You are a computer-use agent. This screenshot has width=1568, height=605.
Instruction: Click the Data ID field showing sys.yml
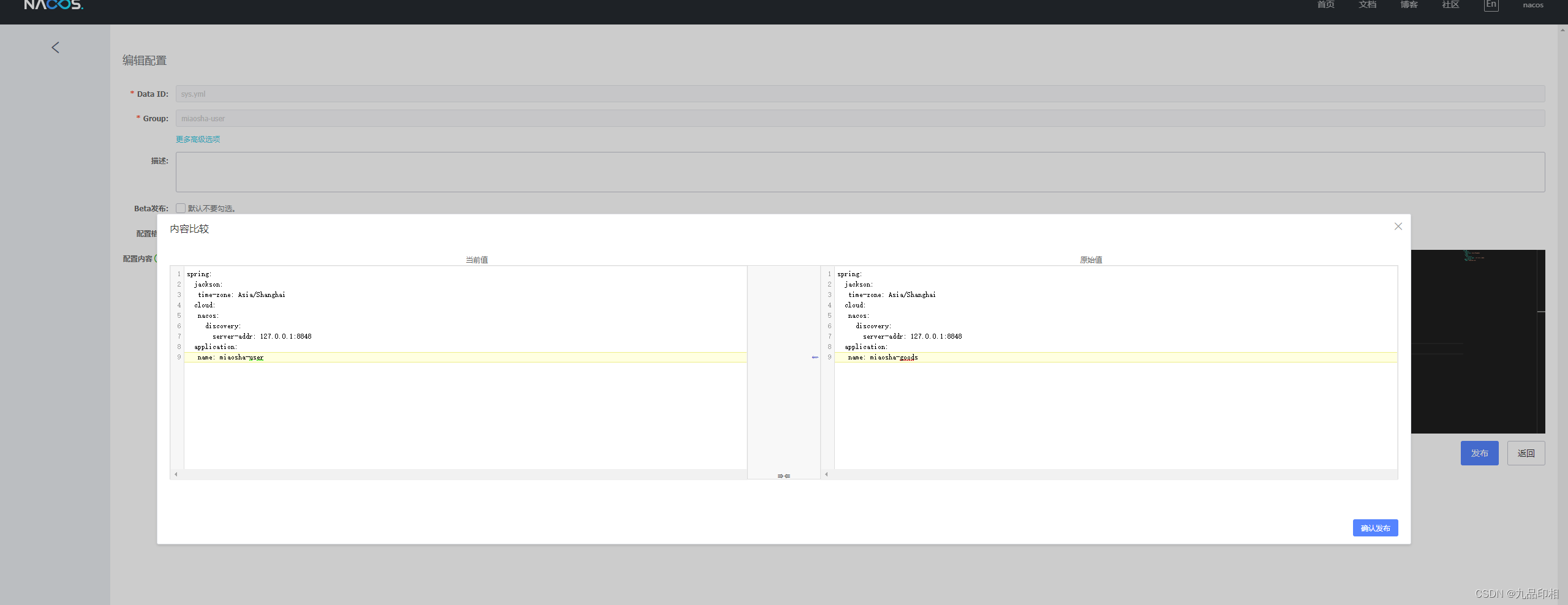858,94
